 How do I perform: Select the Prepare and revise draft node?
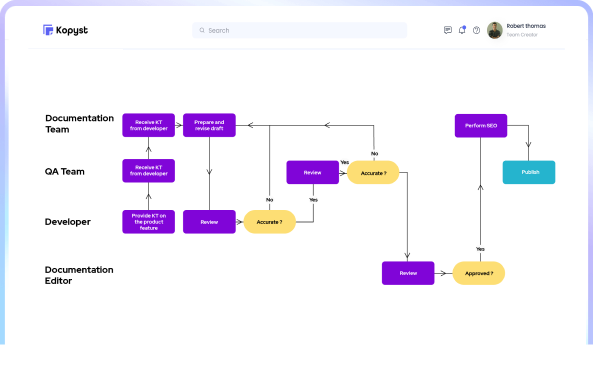click(209, 125)
